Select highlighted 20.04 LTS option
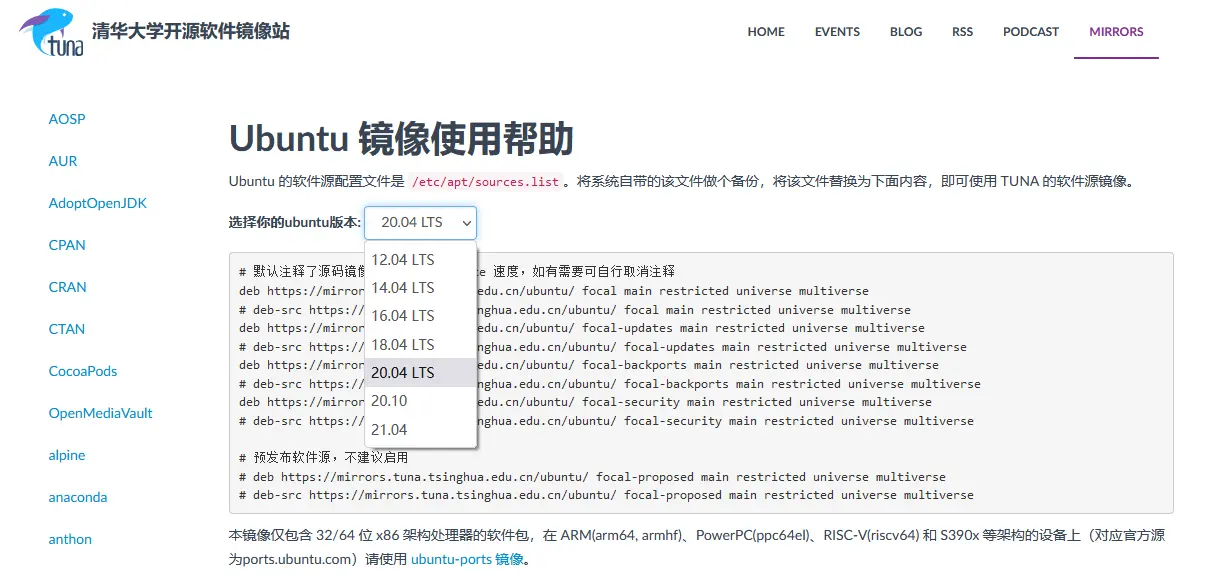This screenshot has height=574, width=1213. tap(421, 372)
